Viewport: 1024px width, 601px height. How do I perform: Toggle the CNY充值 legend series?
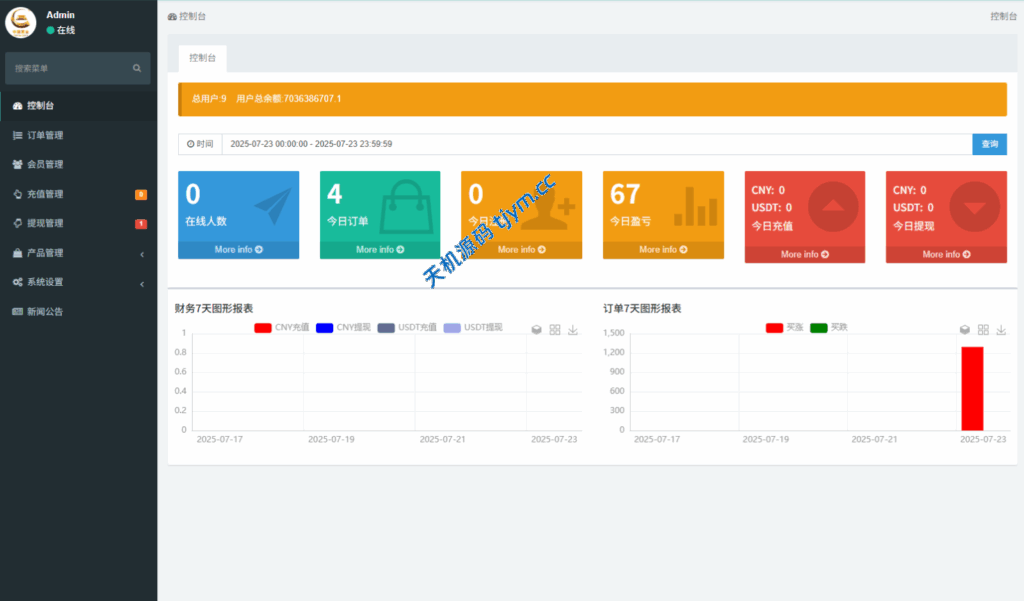pyautogui.click(x=282, y=327)
